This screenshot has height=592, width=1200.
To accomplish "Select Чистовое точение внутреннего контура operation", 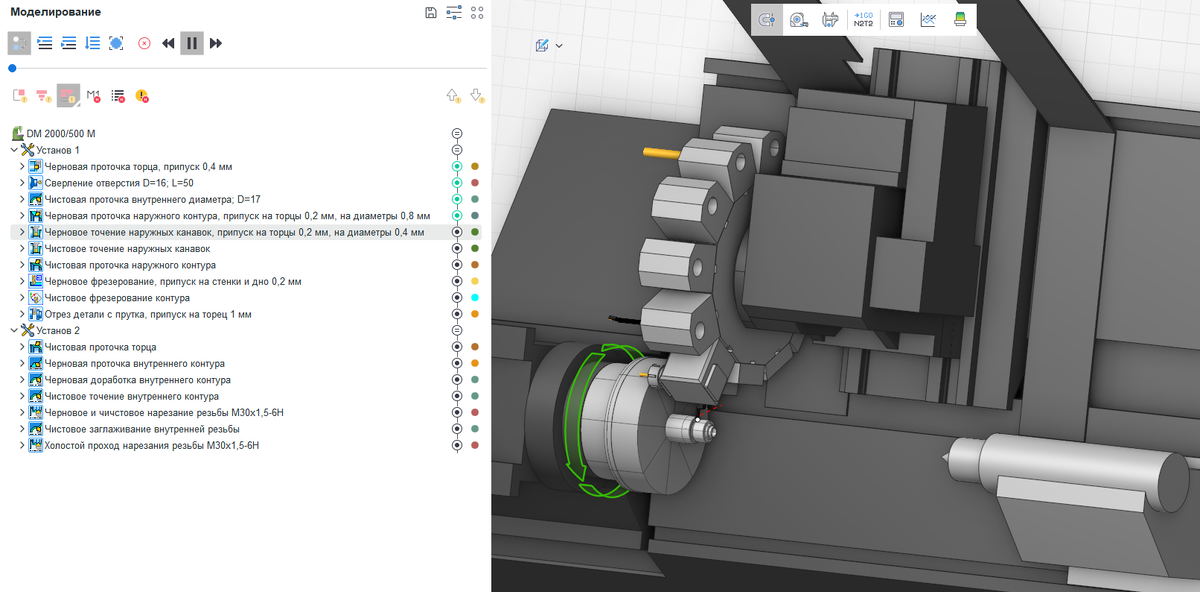I will tap(131, 396).
